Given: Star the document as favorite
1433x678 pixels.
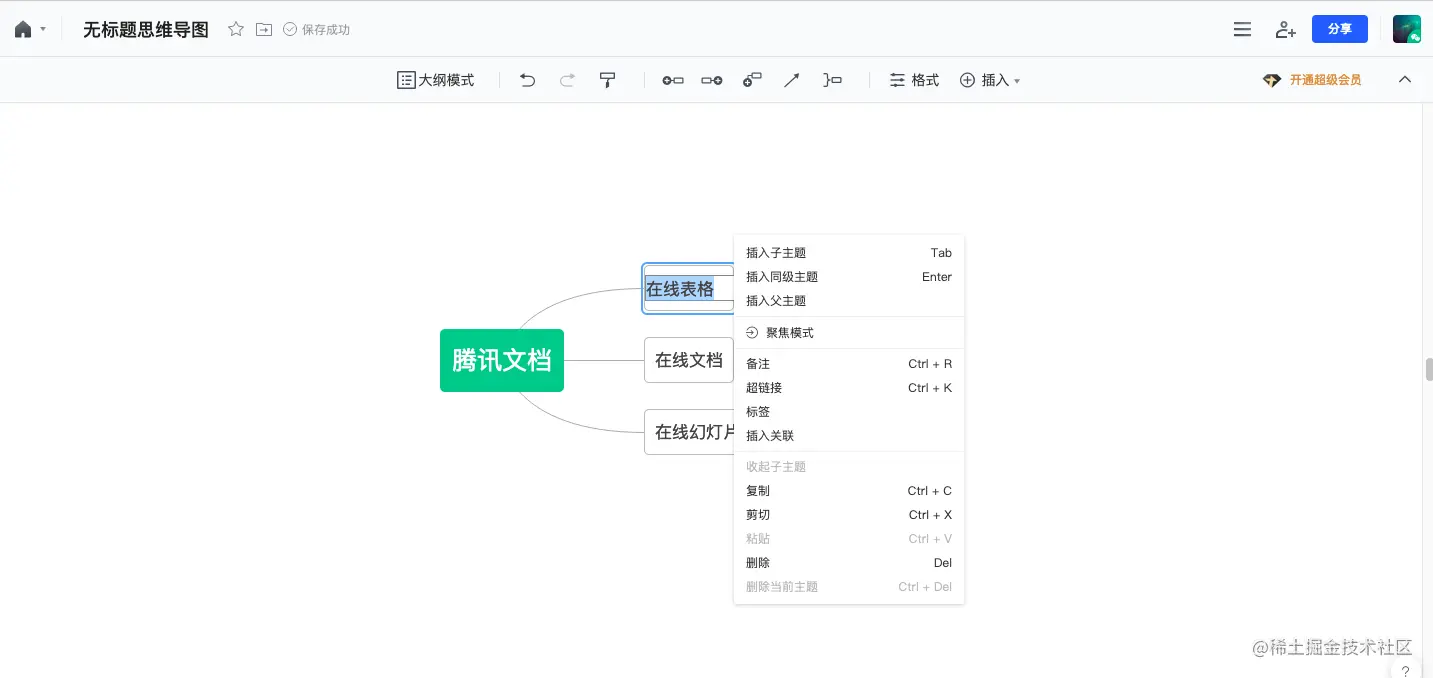Looking at the screenshot, I should 236,29.
